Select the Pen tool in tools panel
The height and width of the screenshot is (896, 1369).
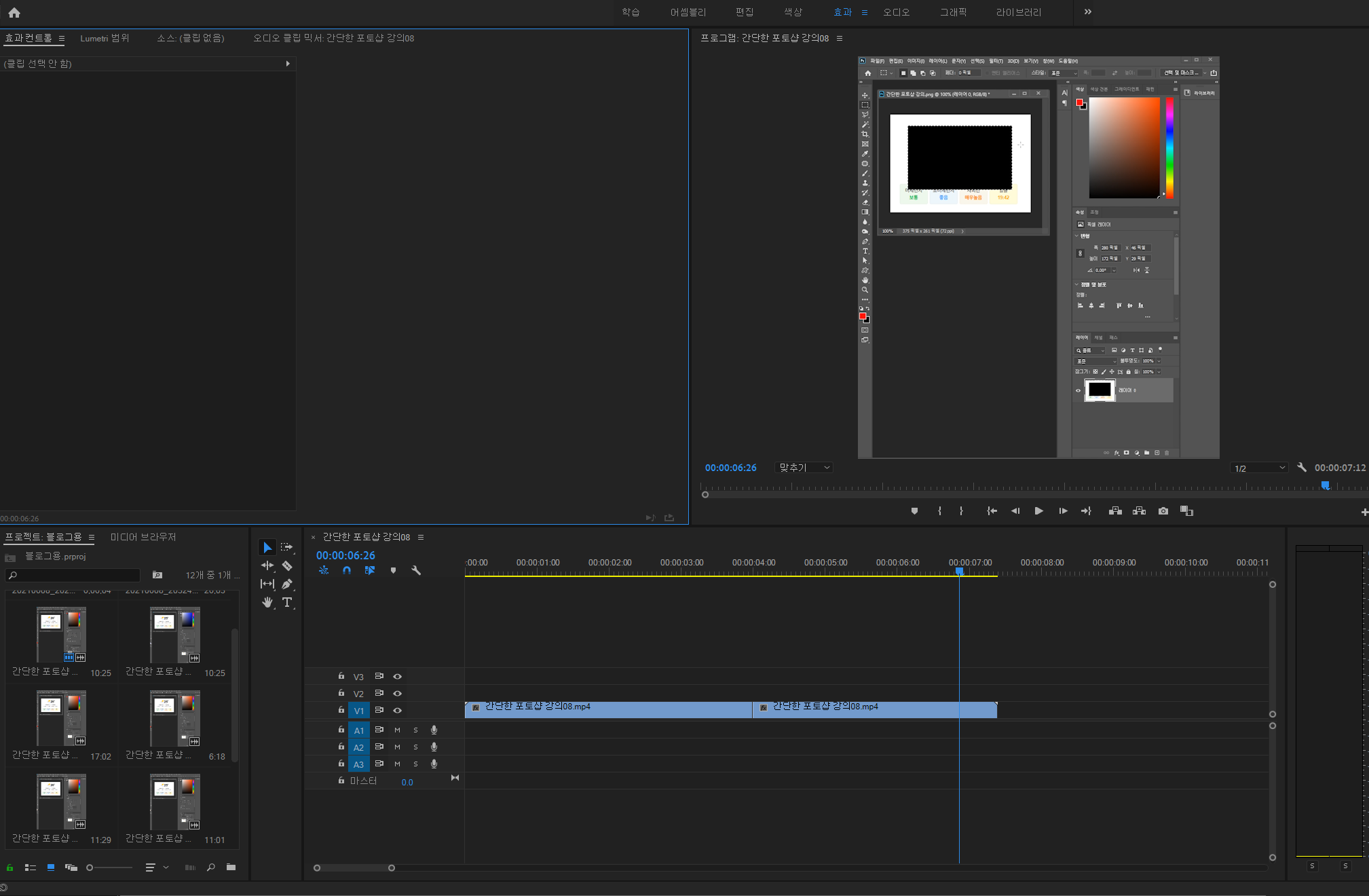tap(287, 584)
